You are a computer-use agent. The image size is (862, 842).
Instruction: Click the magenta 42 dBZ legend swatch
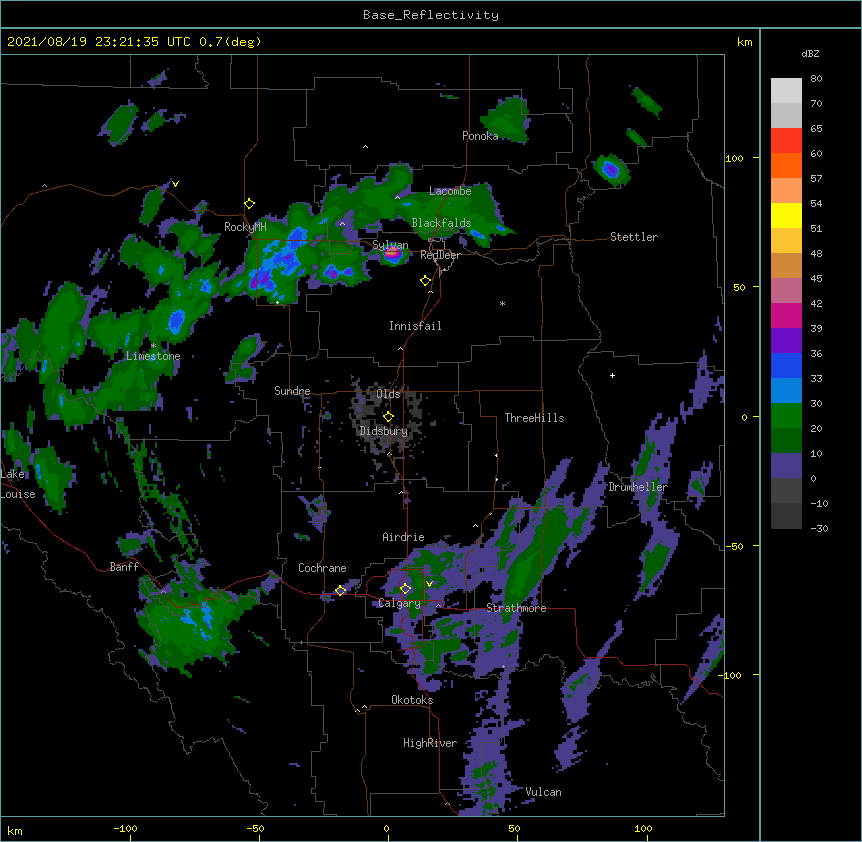click(786, 315)
